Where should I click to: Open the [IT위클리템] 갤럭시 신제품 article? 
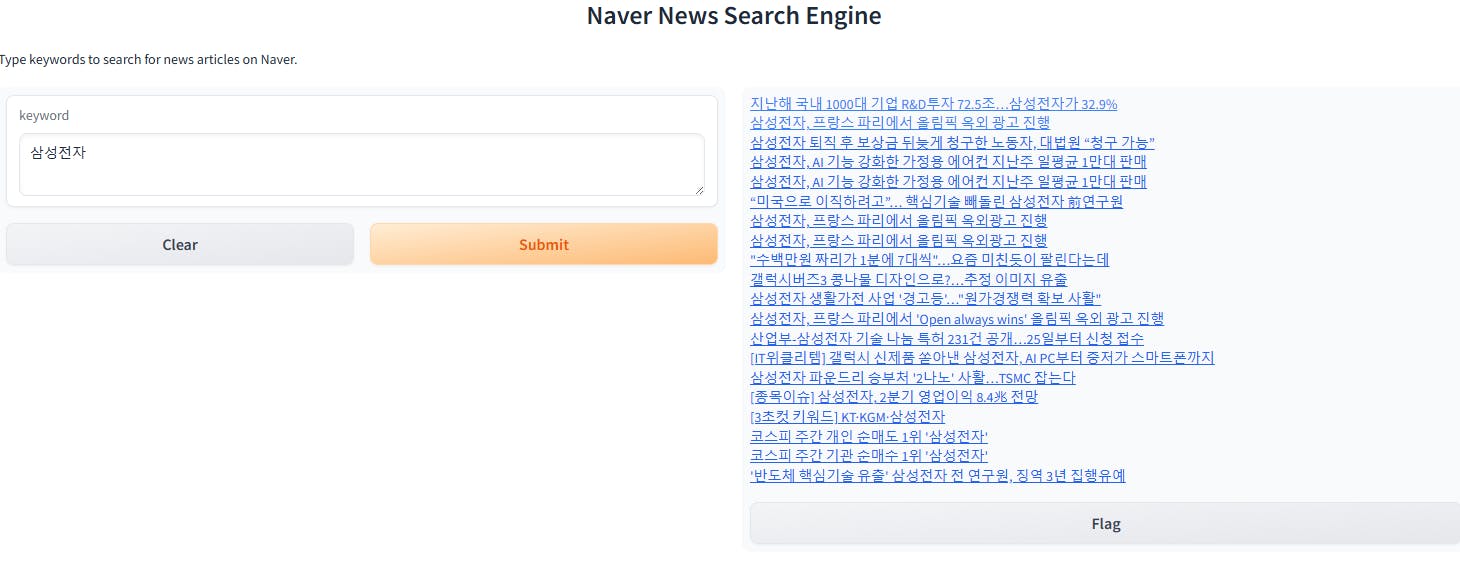(982, 358)
